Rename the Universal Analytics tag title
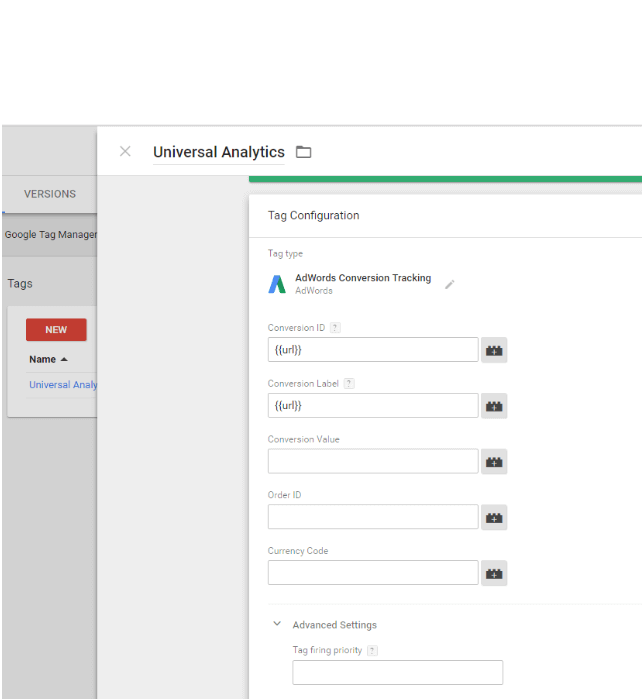 click(219, 152)
